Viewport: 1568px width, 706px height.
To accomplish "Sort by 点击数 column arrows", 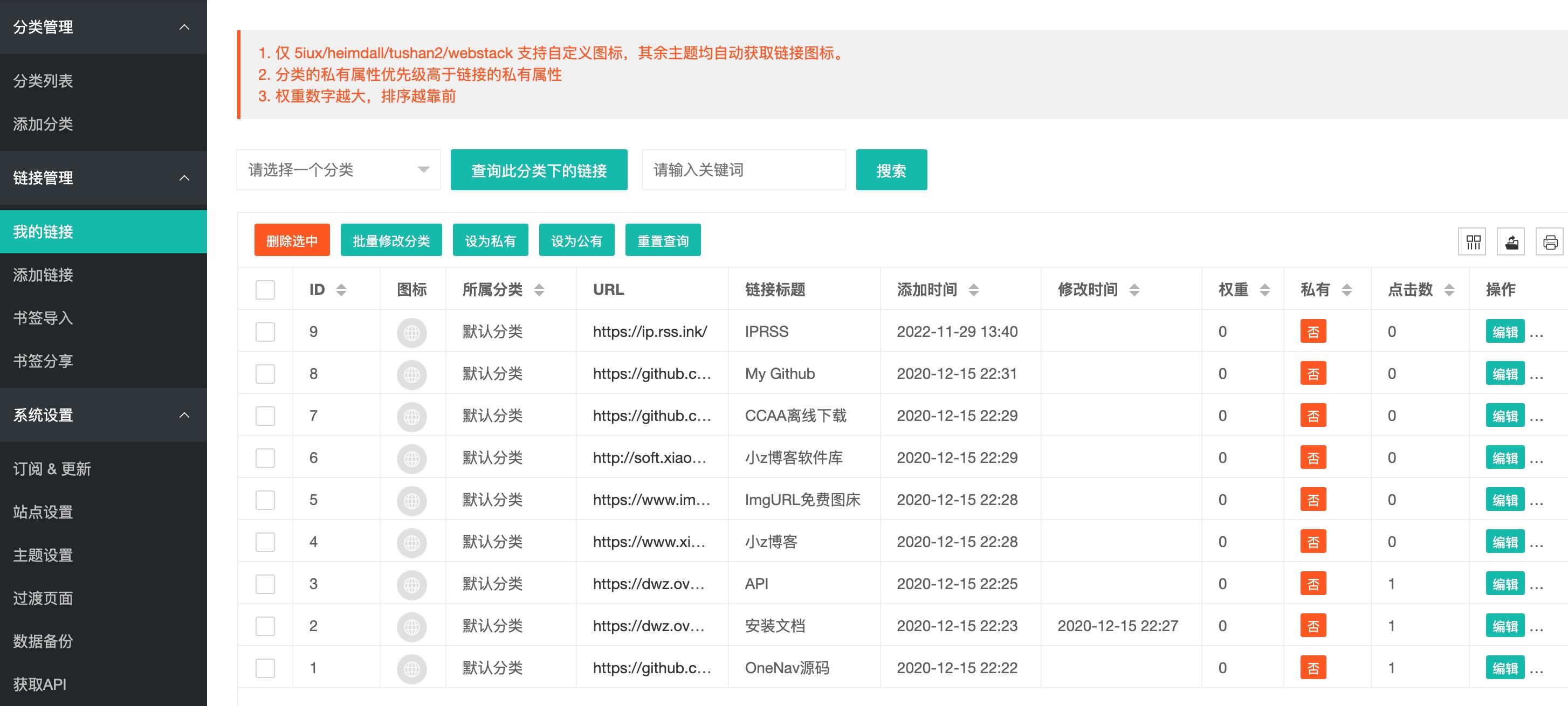I will pyautogui.click(x=1449, y=290).
